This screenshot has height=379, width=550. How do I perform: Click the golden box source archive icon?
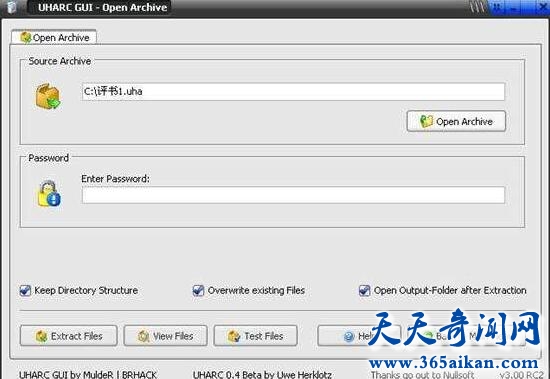[x=48, y=97]
